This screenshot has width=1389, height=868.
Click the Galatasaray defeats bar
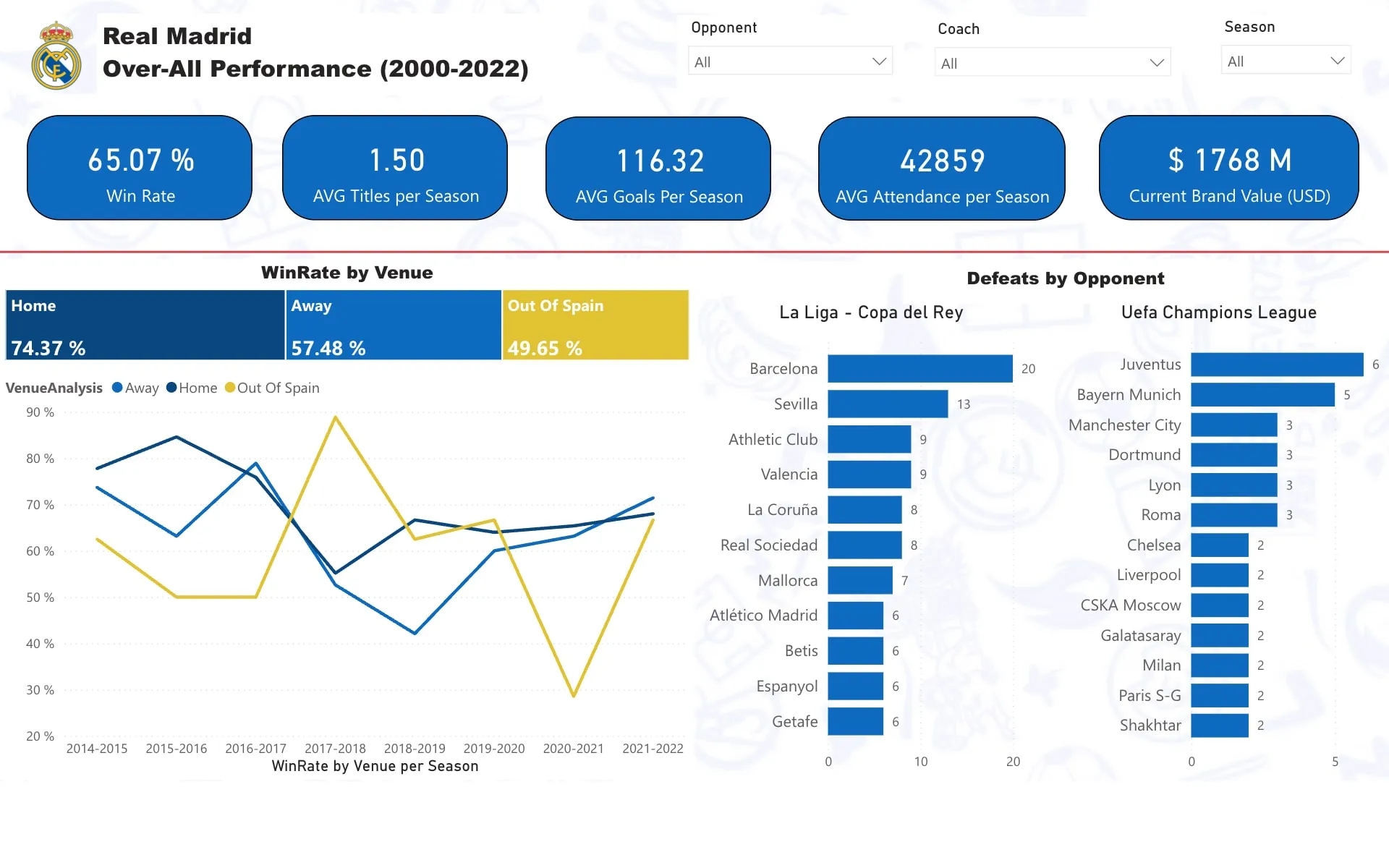click(1220, 635)
